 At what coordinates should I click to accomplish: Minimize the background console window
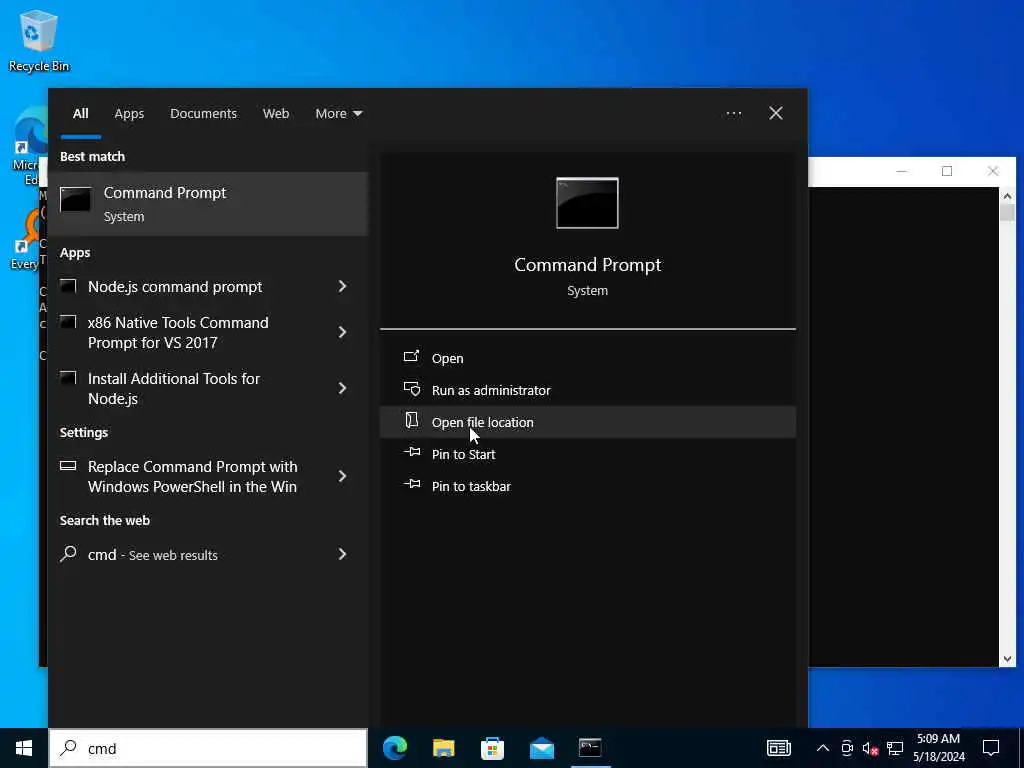901,171
